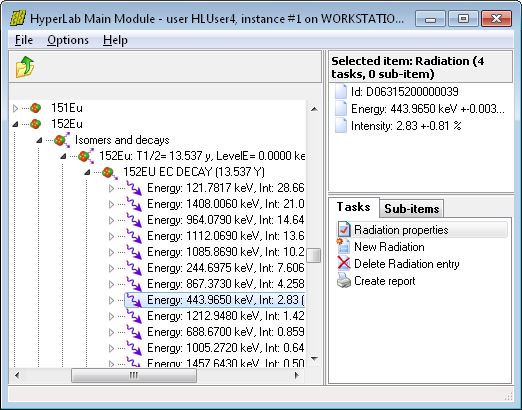The height and width of the screenshot is (410, 522).
Task: Click the HyperLab title bar application icon
Action: click(x=18, y=18)
